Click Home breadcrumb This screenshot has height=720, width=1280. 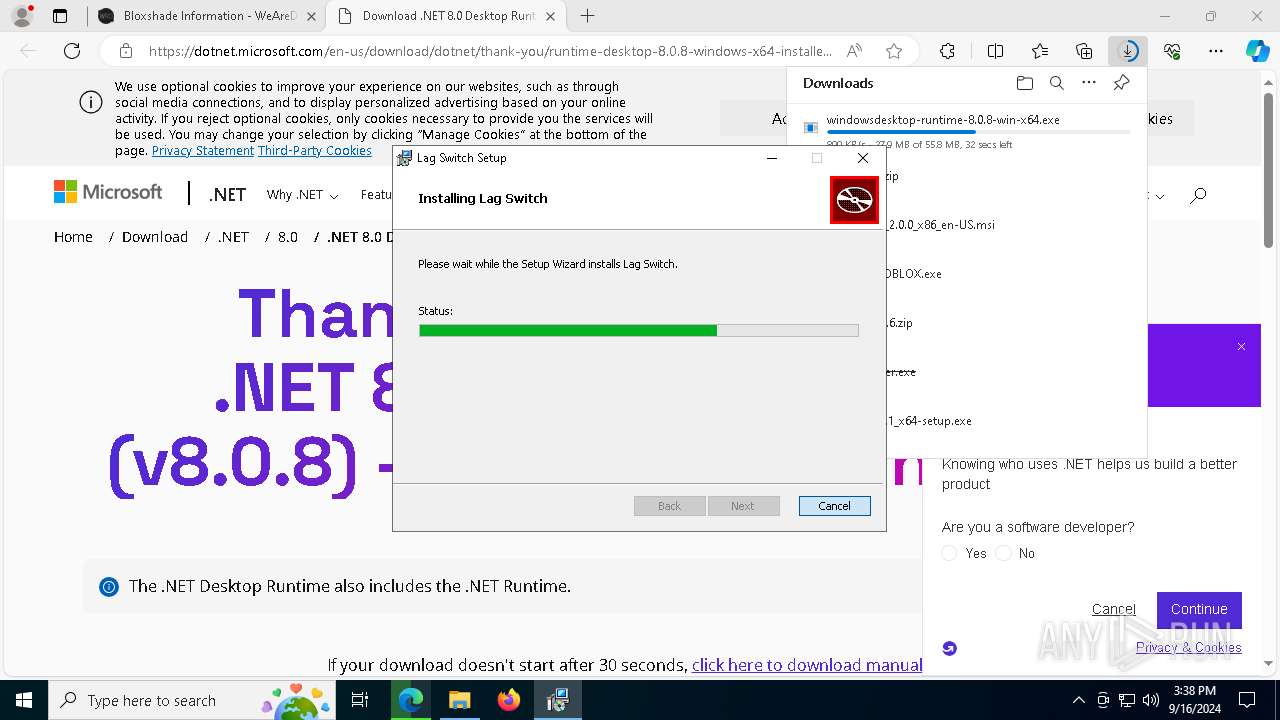pos(73,237)
